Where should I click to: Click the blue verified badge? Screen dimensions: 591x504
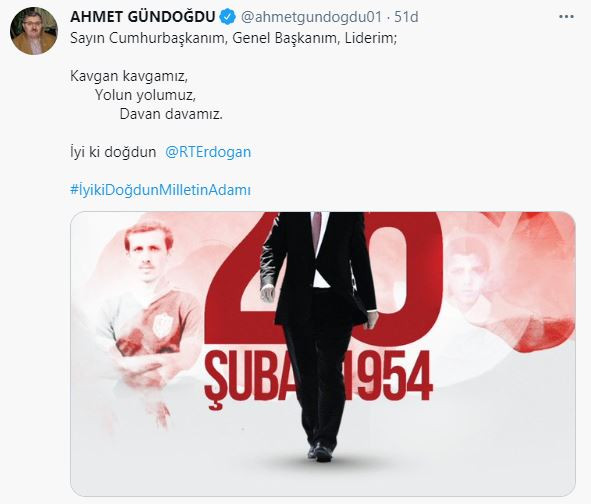[x=227, y=17]
